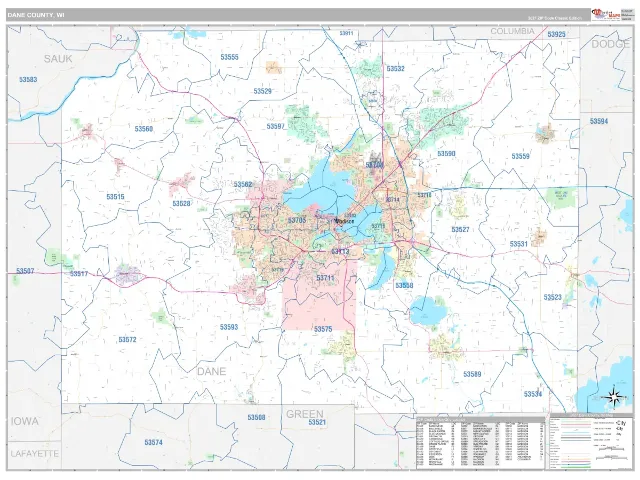Click ZIP code 53583 label
Screen dimensions: 640x480
(x=28, y=80)
